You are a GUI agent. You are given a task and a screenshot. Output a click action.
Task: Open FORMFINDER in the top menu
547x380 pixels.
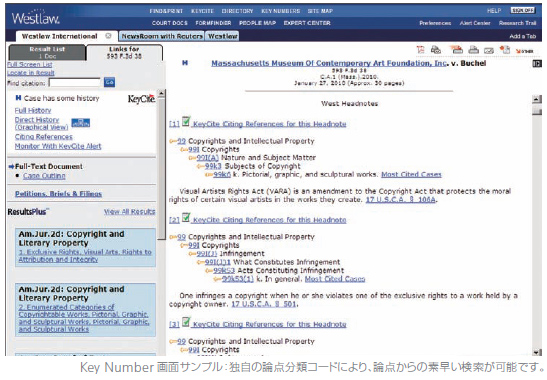[x=213, y=23]
